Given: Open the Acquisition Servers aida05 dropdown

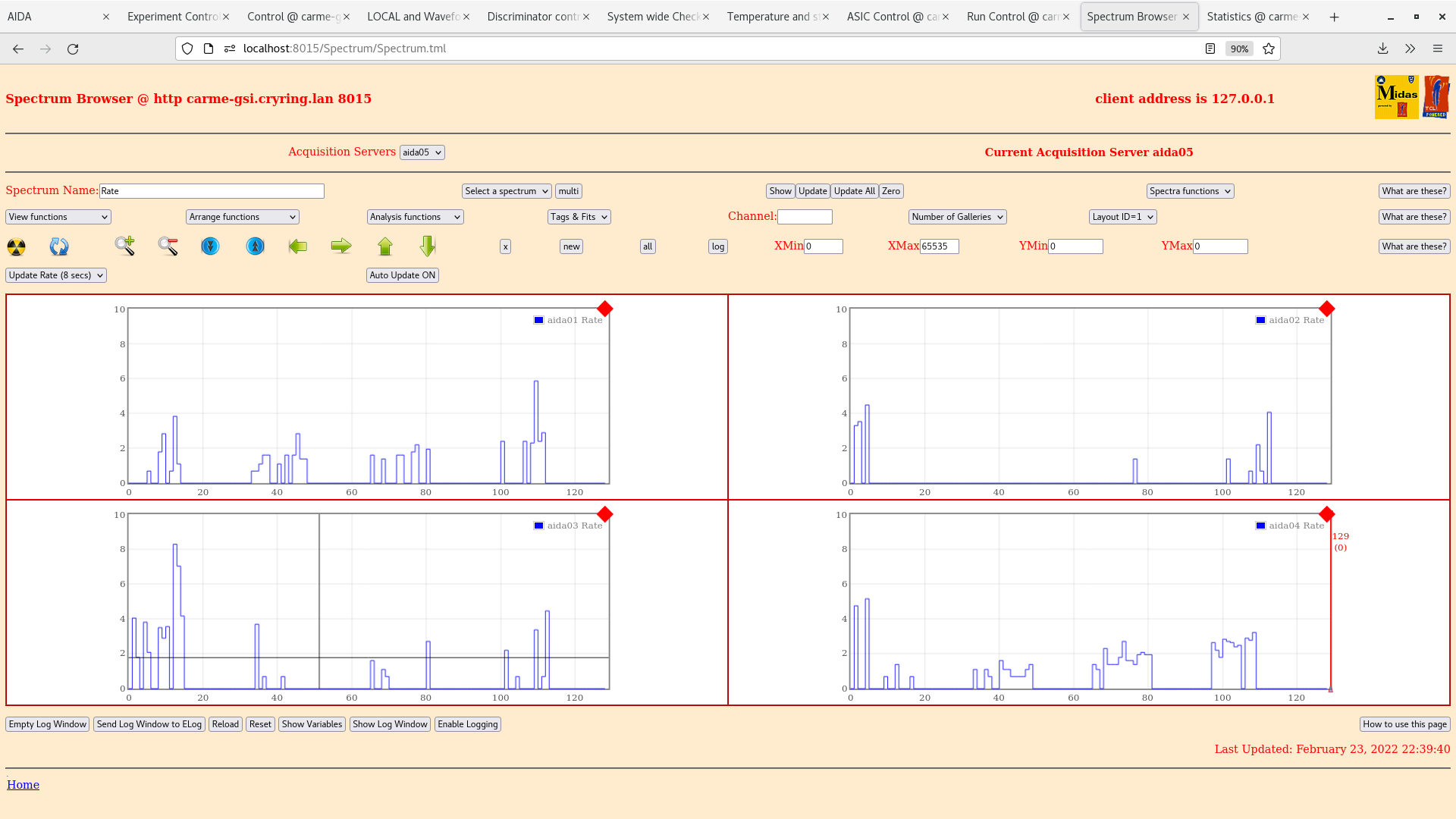Looking at the screenshot, I should pyautogui.click(x=422, y=152).
